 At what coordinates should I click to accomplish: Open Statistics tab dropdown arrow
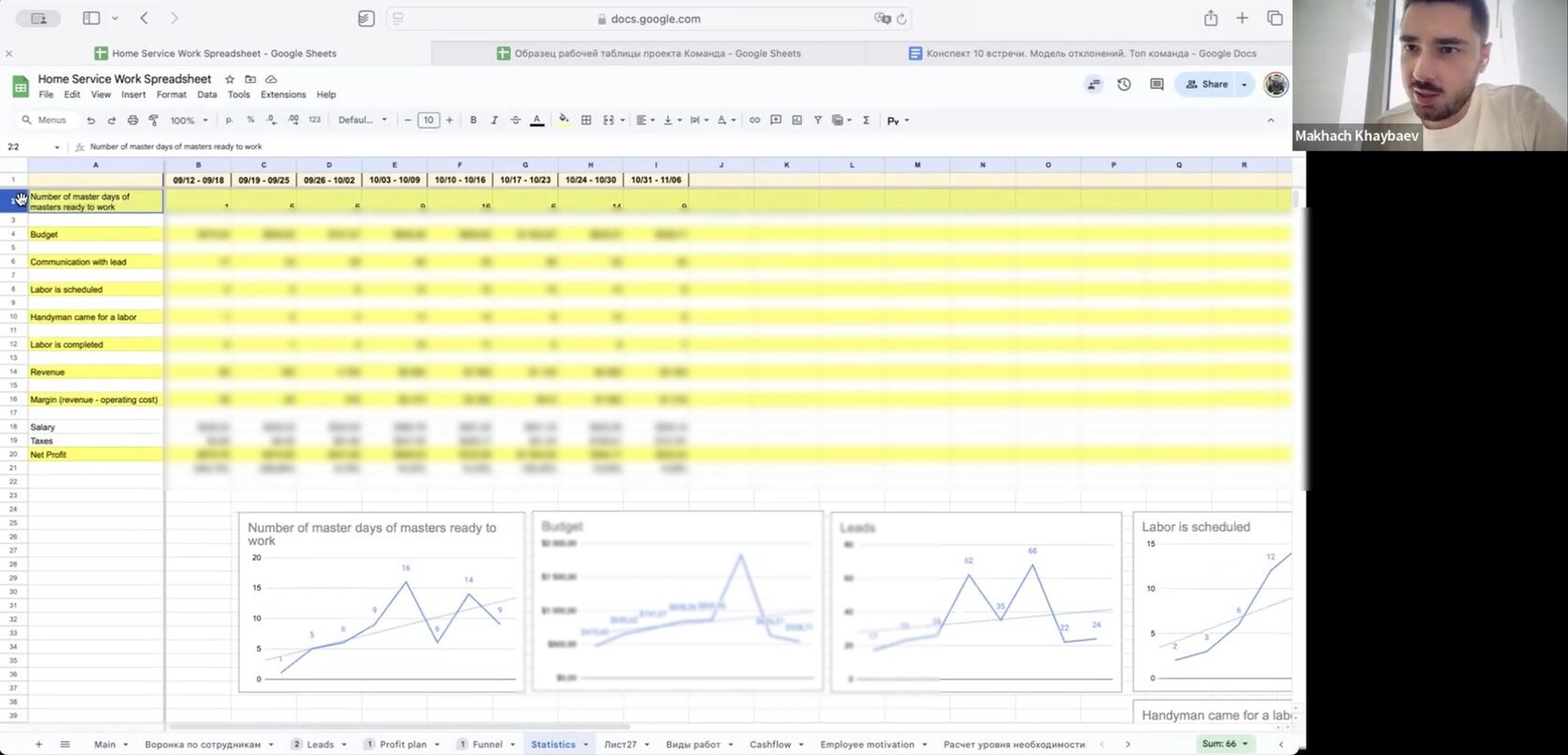(x=586, y=744)
